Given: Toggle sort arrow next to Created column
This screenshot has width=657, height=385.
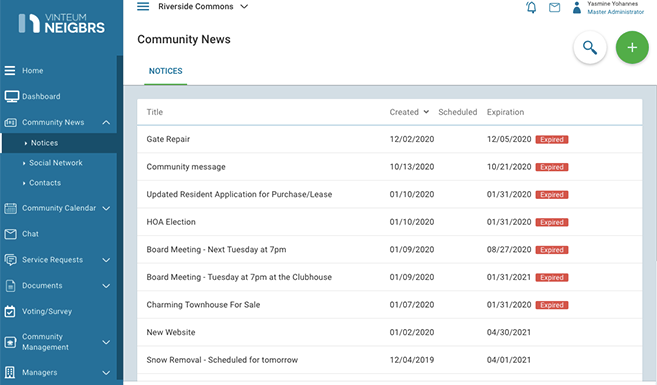Looking at the screenshot, I should (x=426, y=112).
